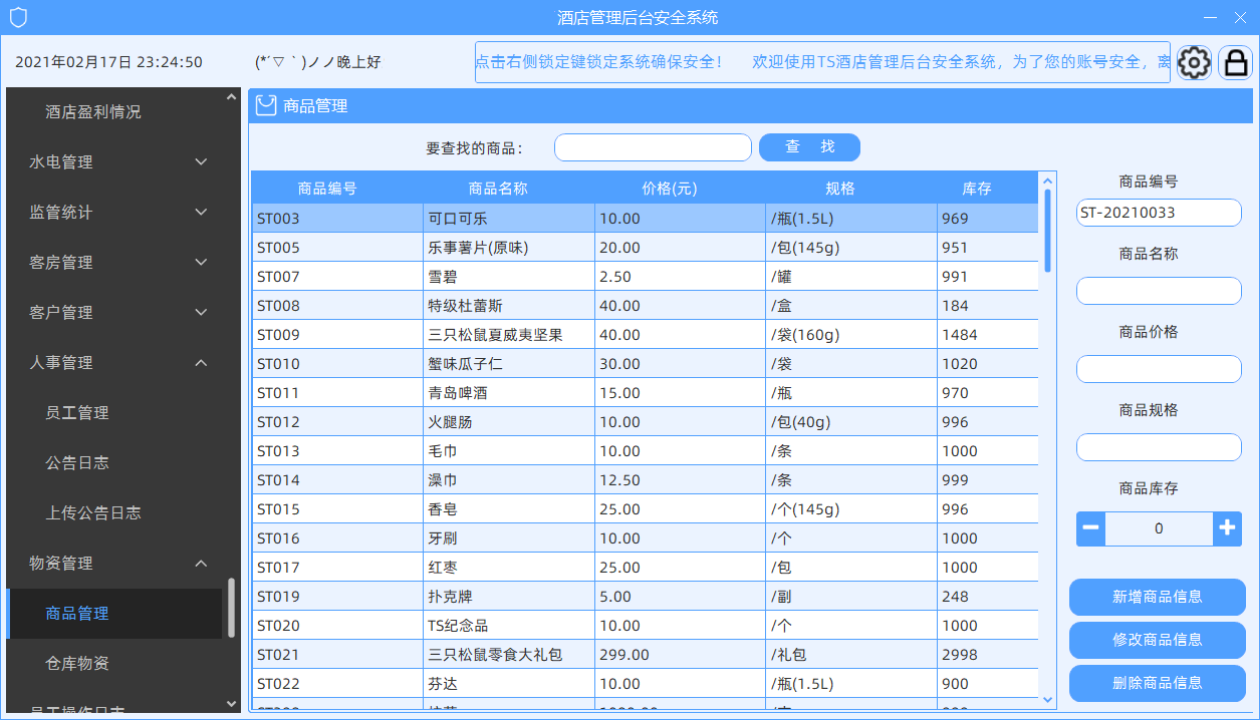Viewport: 1260px width, 720px height.
Task: Open the settings gear icon
Action: 1194,62
